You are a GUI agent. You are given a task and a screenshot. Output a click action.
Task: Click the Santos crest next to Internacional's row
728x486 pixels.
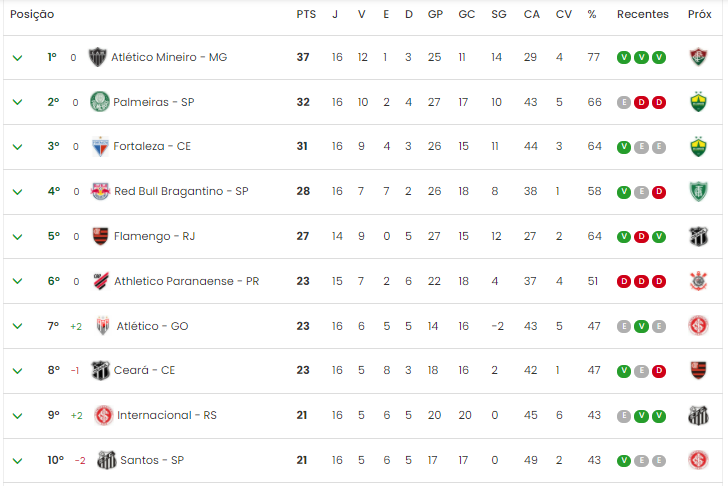click(698, 415)
